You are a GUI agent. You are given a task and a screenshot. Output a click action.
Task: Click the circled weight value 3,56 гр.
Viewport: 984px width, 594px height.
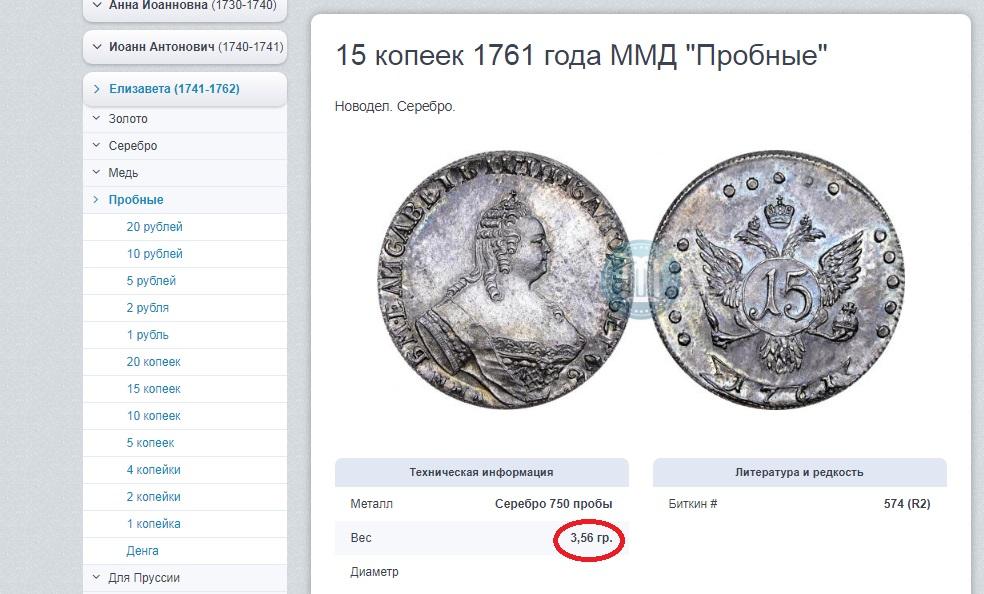click(591, 538)
